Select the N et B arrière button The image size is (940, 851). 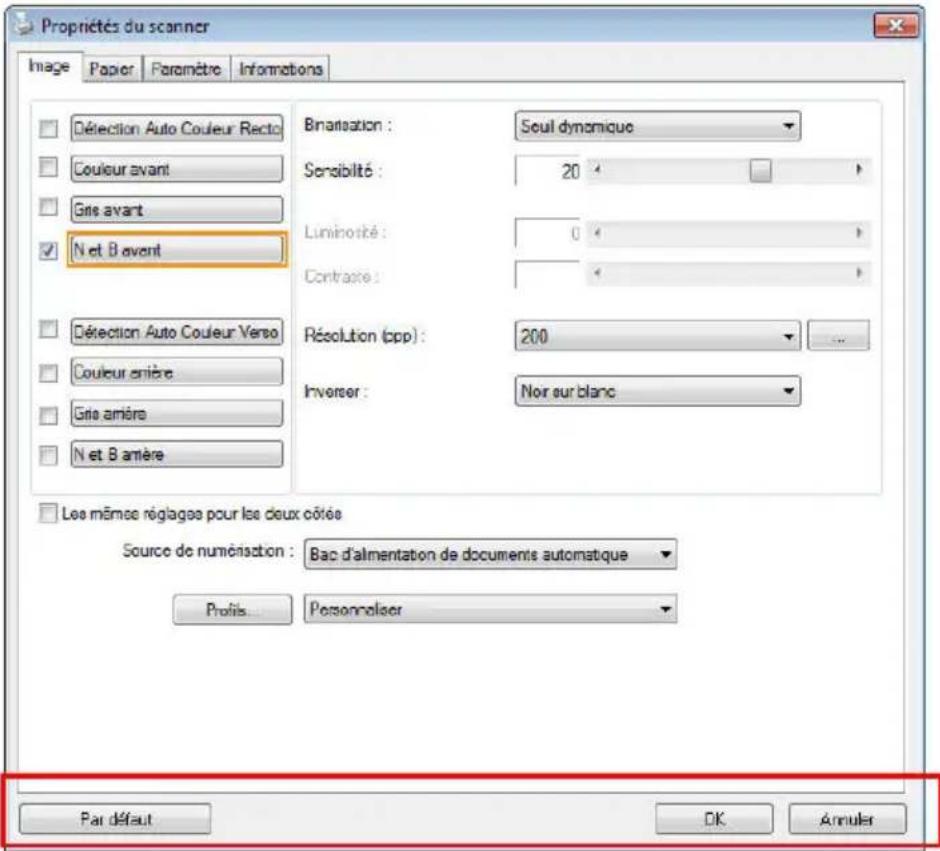click(177, 454)
